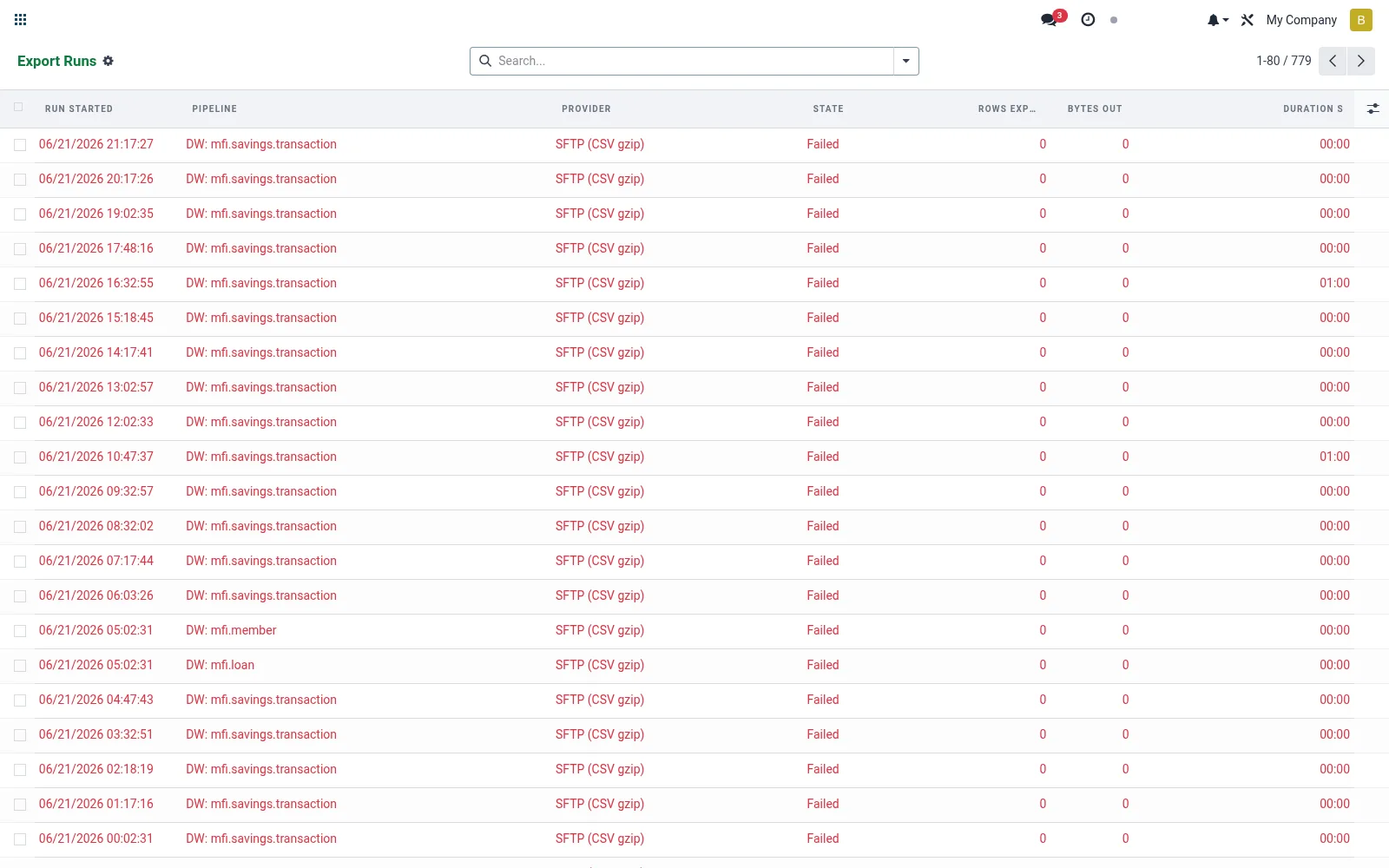The width and height of the screenshot is (1389, 868).
Task: Click Failed state in 05:02:31 mfi.loan row
Action: 822,665
